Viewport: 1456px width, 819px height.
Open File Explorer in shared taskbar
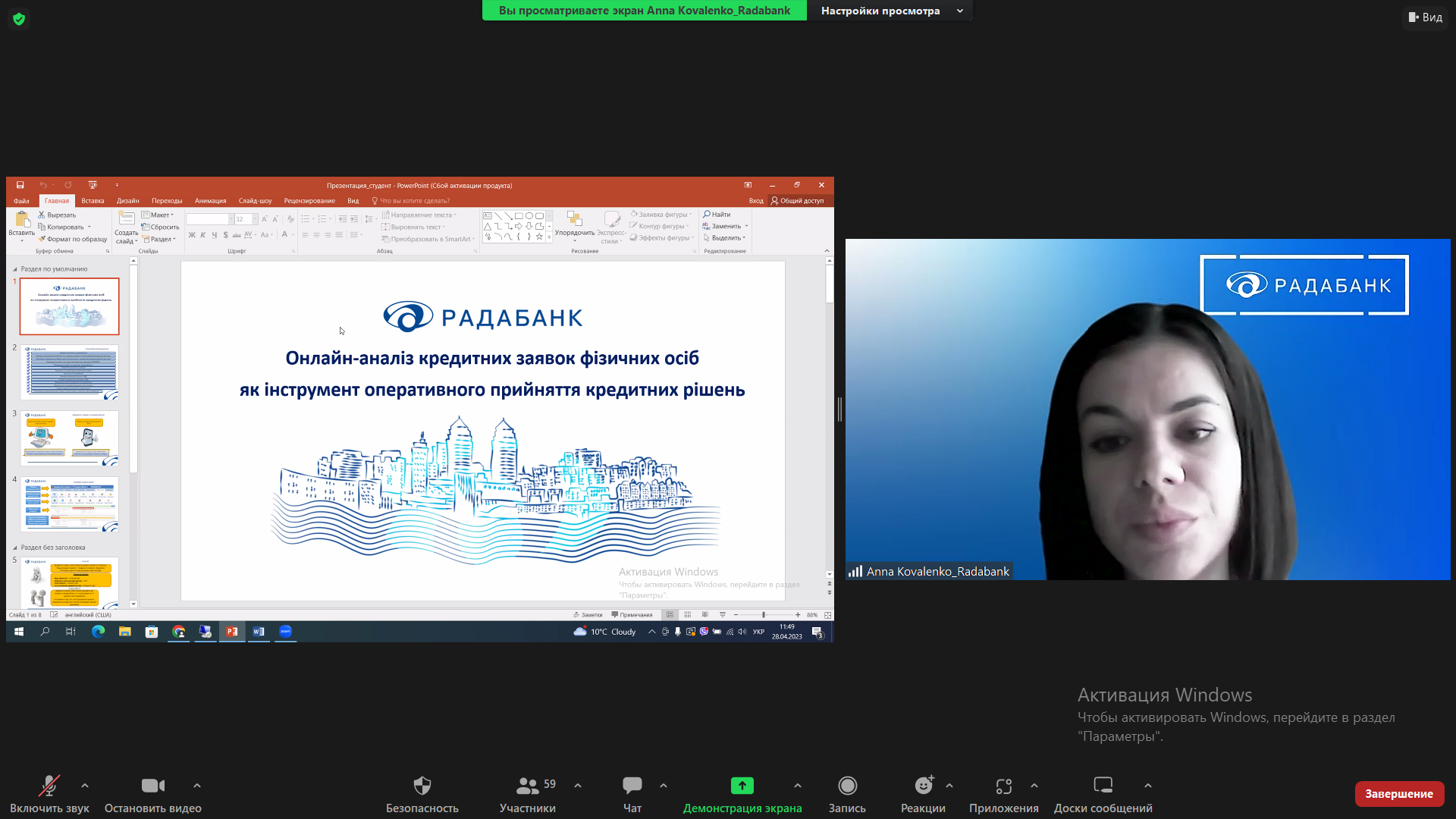pyautogui.click(x=125, y=632)
